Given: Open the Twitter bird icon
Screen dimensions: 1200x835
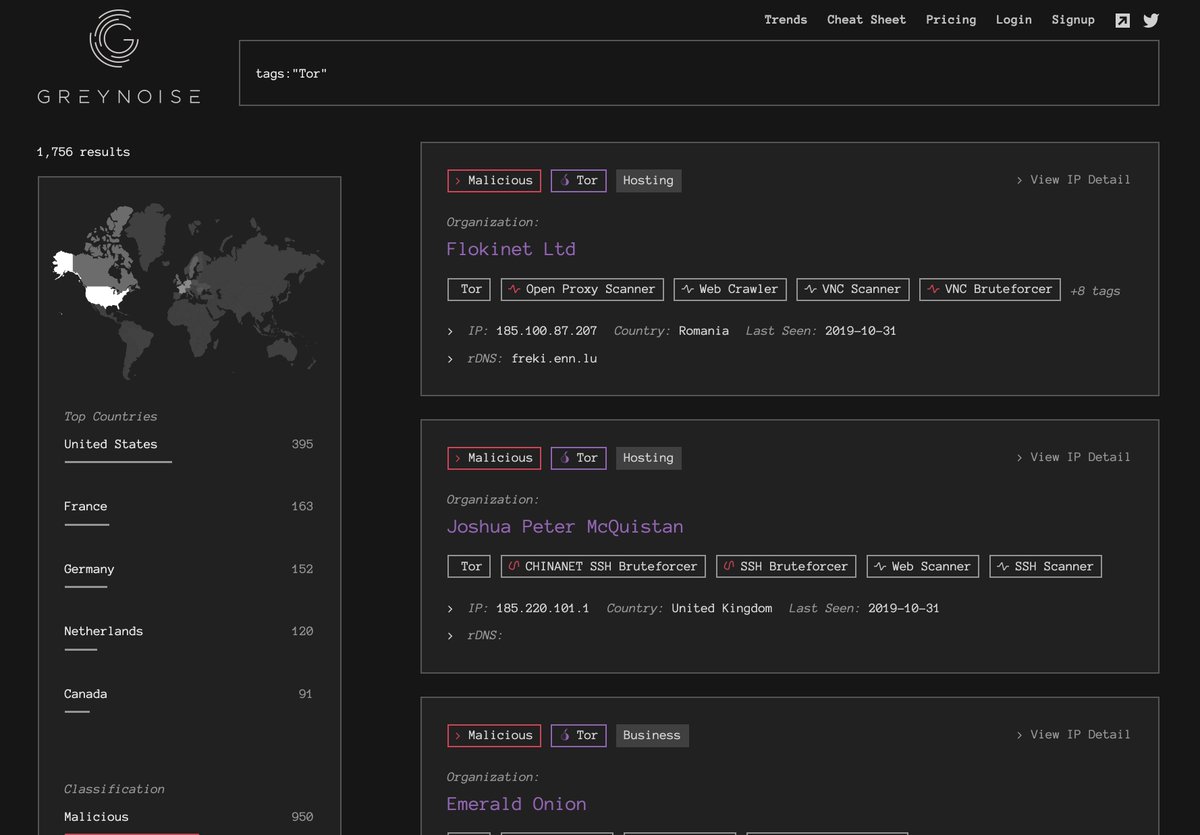Looking at the screenshot, I should 1151,20.
